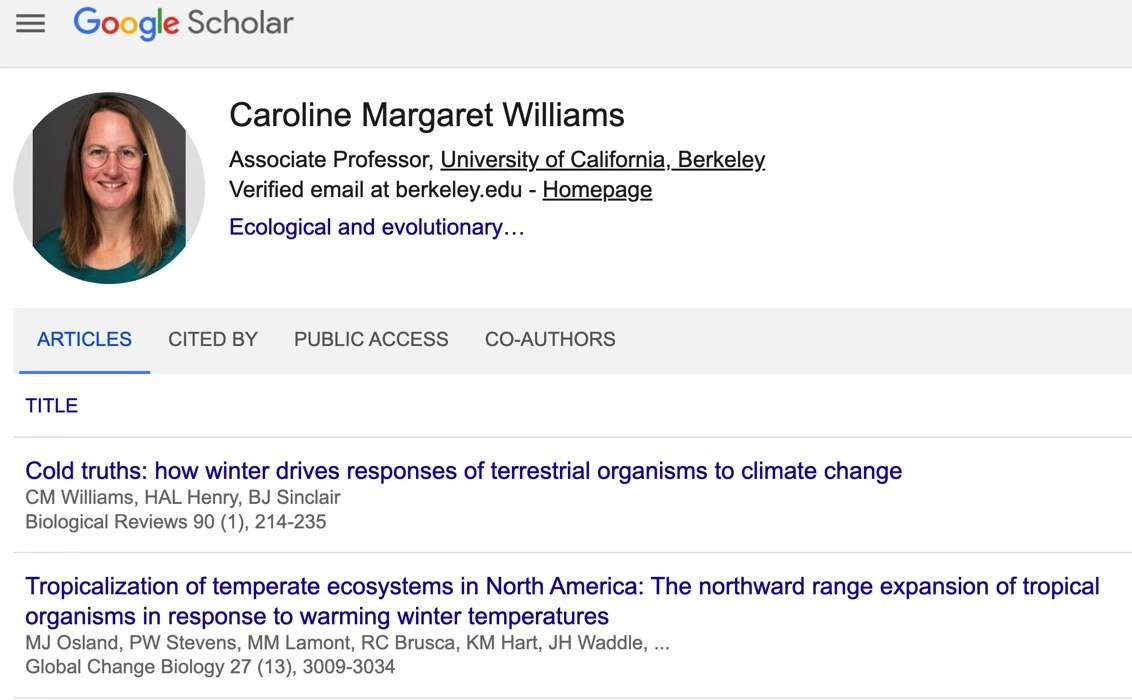Image resolution: width=1132 pixels, height=700 pixels.
Task: Click the CM Williams, HAL Henry authors line
Action: point(183,497)
